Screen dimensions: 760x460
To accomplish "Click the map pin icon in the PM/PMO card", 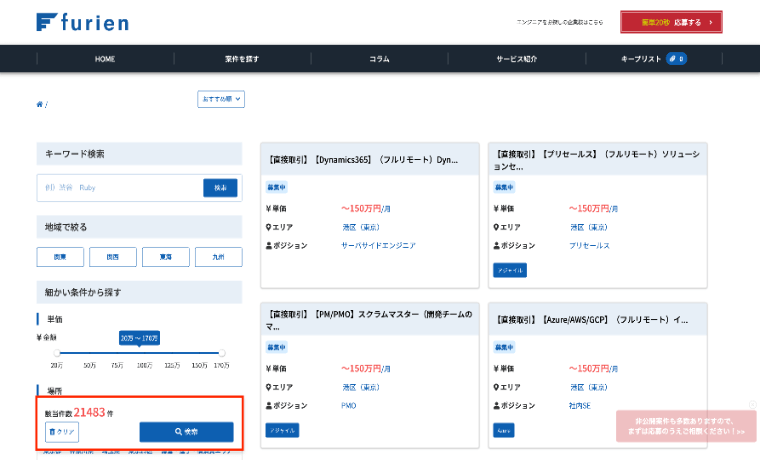I will tap(269, 387).
